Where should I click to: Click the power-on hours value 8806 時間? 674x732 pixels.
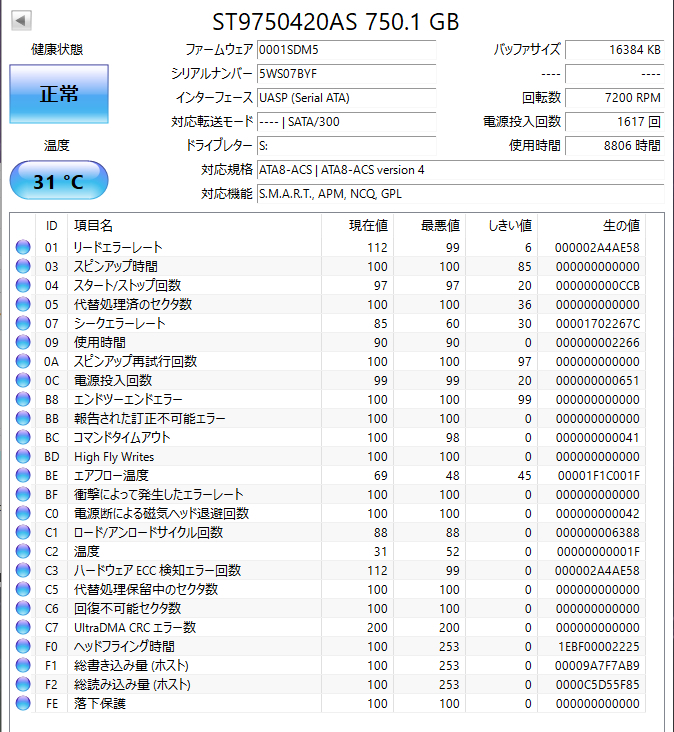(x=614, y=146)
